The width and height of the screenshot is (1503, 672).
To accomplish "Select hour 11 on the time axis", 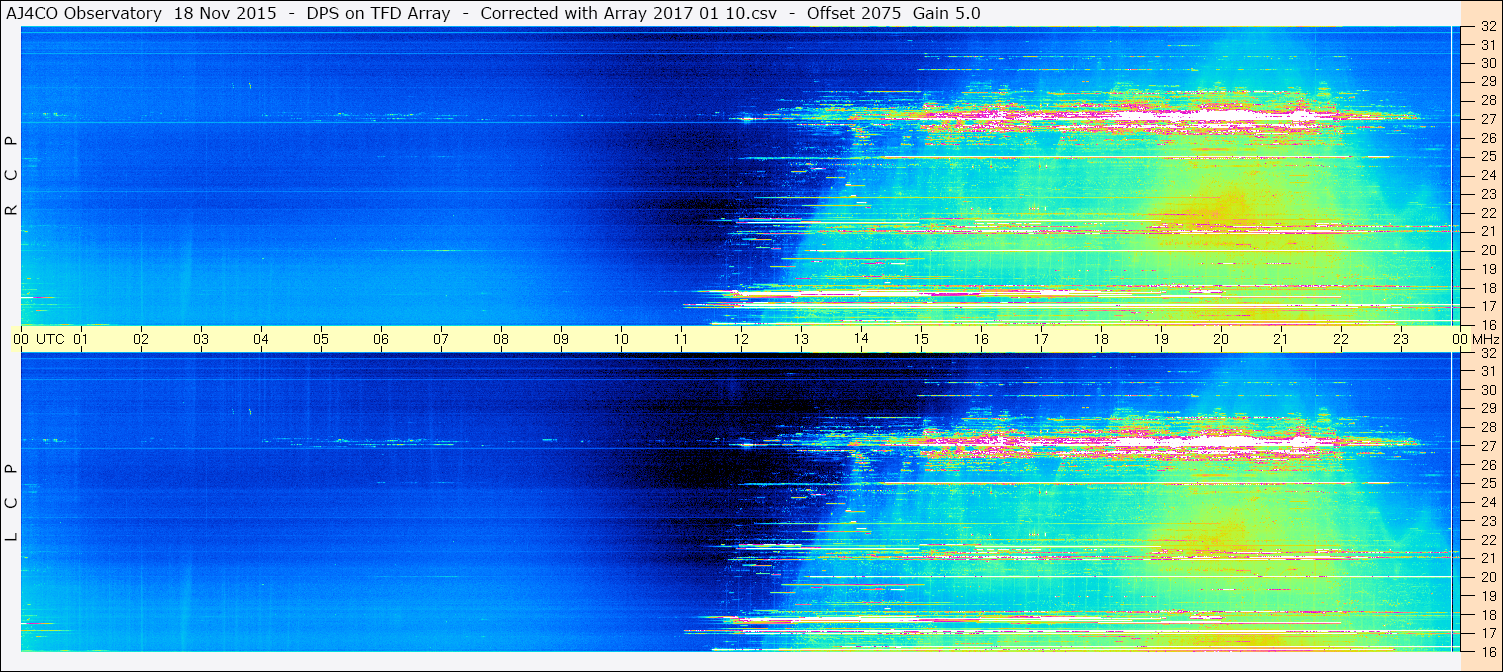I will [681, 339].
